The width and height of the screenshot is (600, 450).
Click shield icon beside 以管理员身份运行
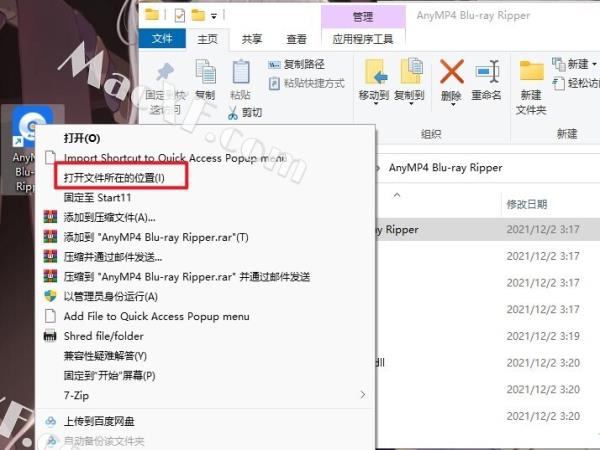[50, 296]
